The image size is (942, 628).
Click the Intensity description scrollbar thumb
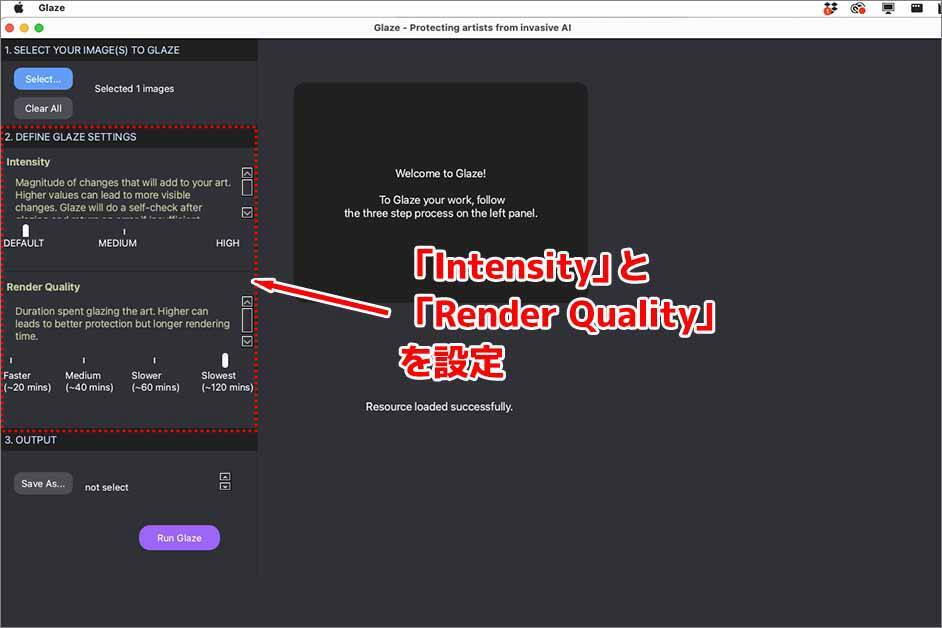coord(247,187)
